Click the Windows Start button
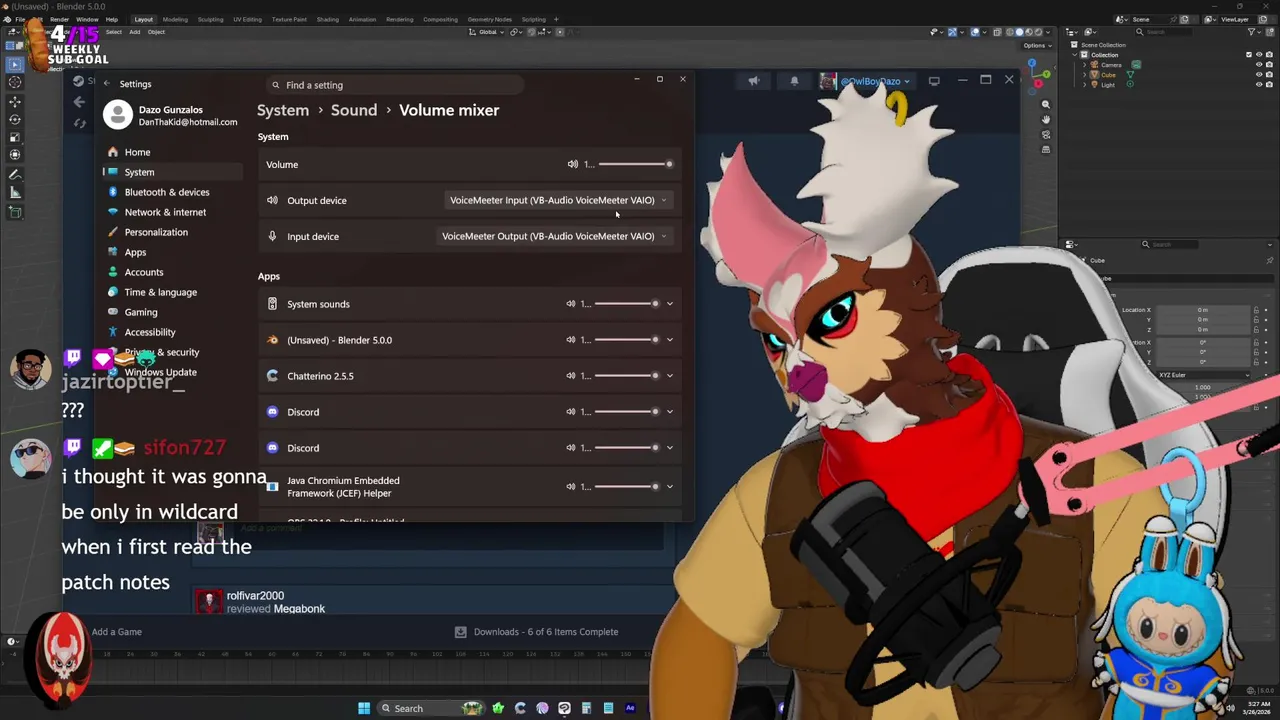Screen dimensions: 1280x720 click(364, 708)
